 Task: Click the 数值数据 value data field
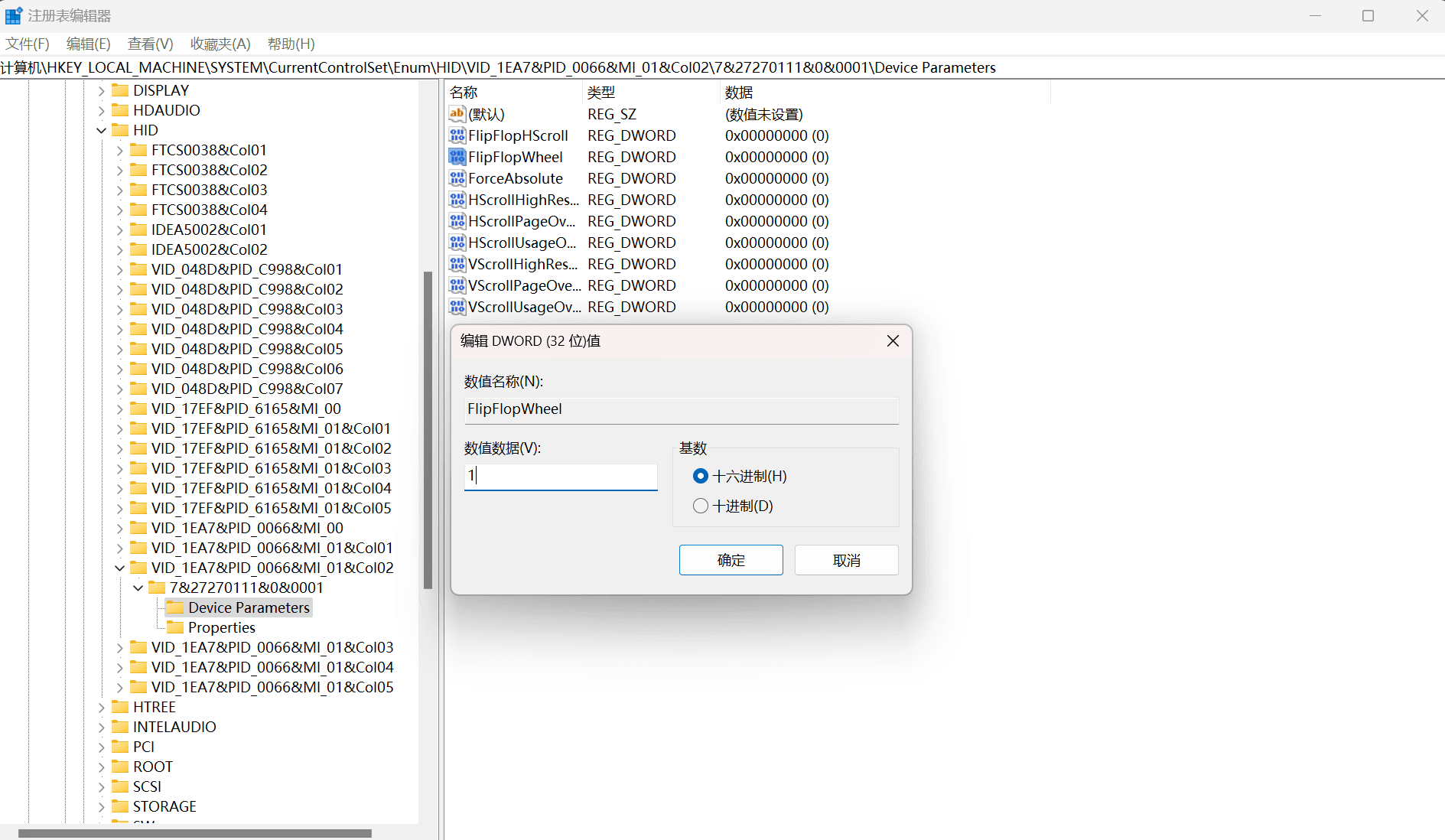(560, 476)
